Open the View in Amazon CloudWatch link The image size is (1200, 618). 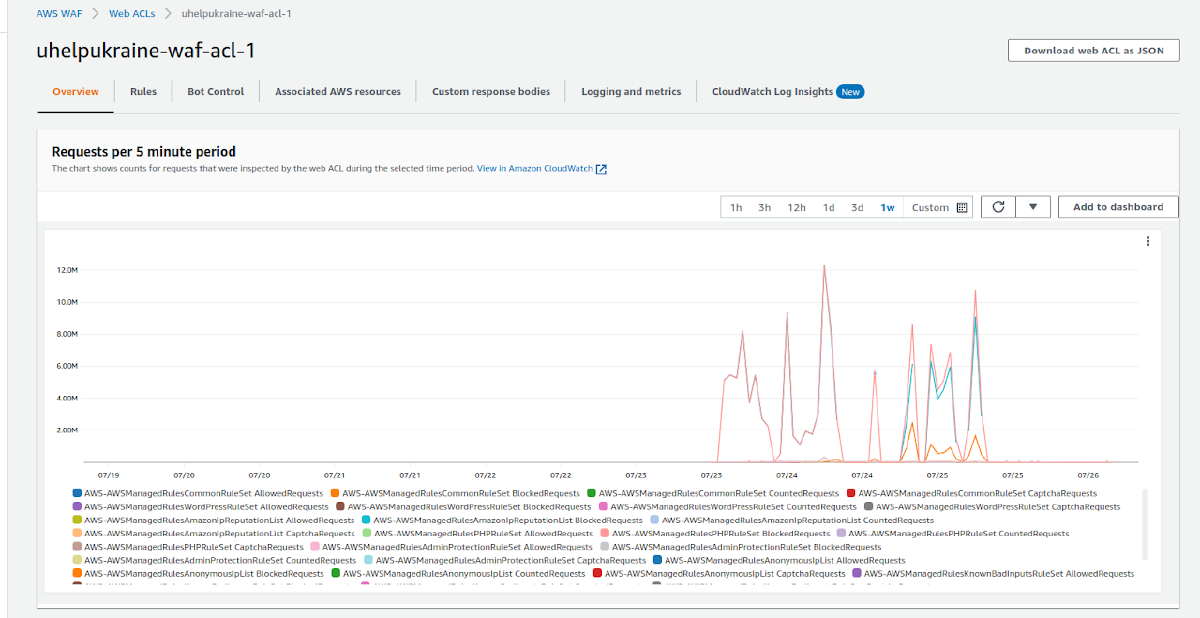537,168
